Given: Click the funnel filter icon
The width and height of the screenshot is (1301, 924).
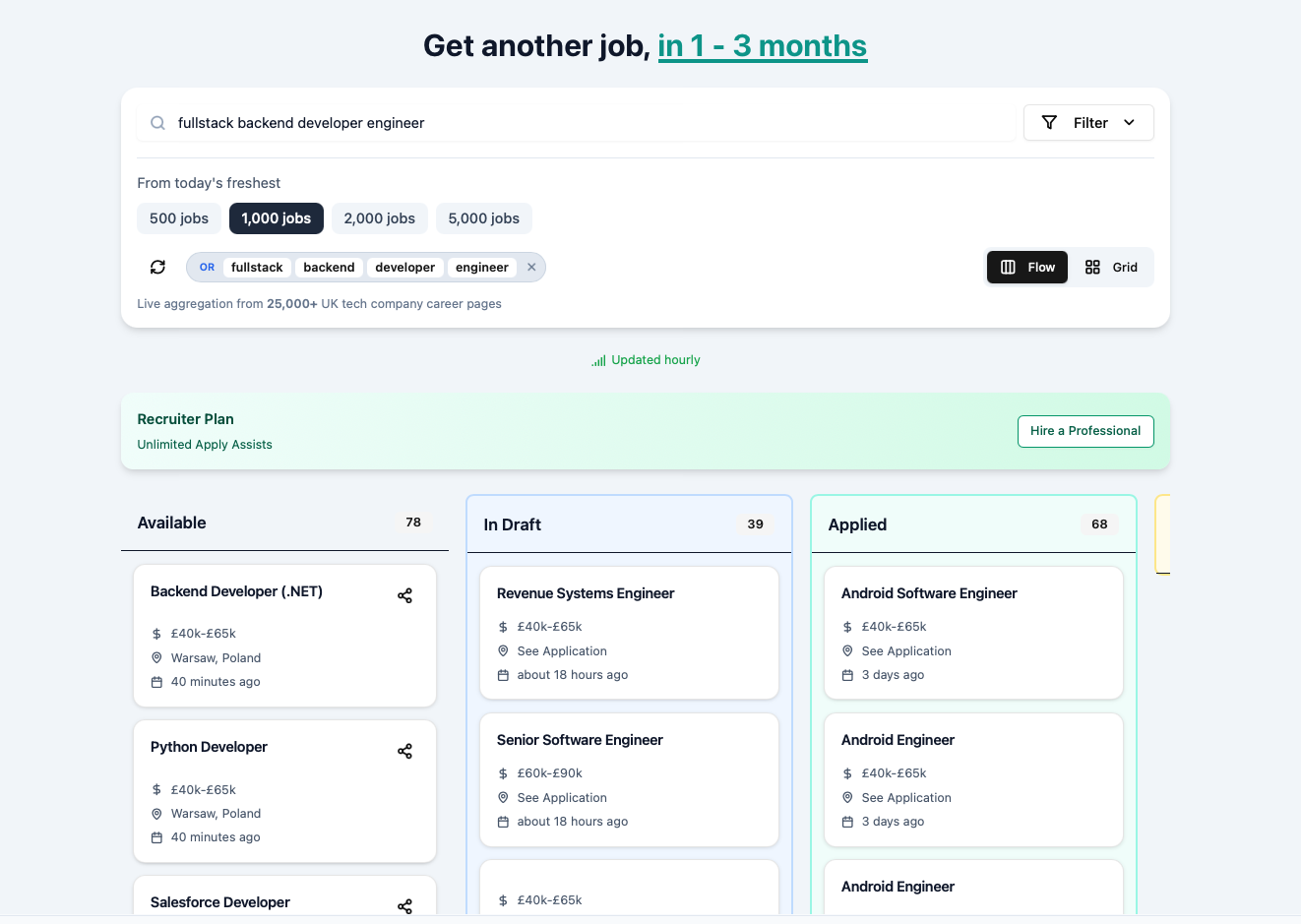Looking at the screenshot, I should [x=1049, y=123].
